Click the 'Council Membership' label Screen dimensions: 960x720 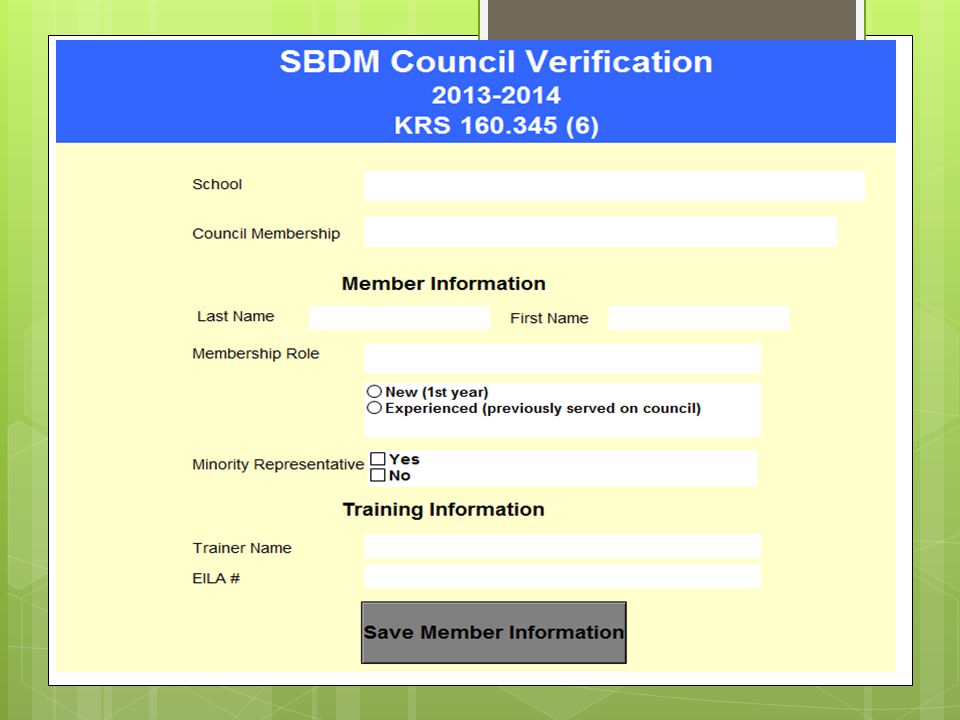pyautogui.click(x=266, y=234)
